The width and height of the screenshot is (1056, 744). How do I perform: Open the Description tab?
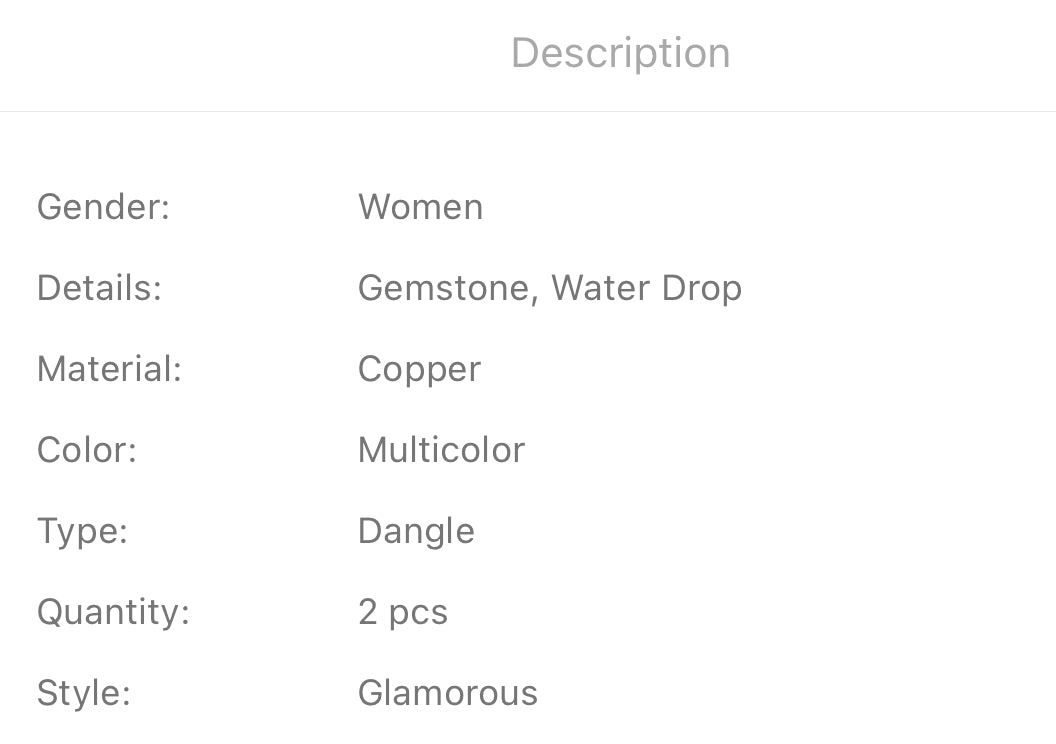(620, 53)
